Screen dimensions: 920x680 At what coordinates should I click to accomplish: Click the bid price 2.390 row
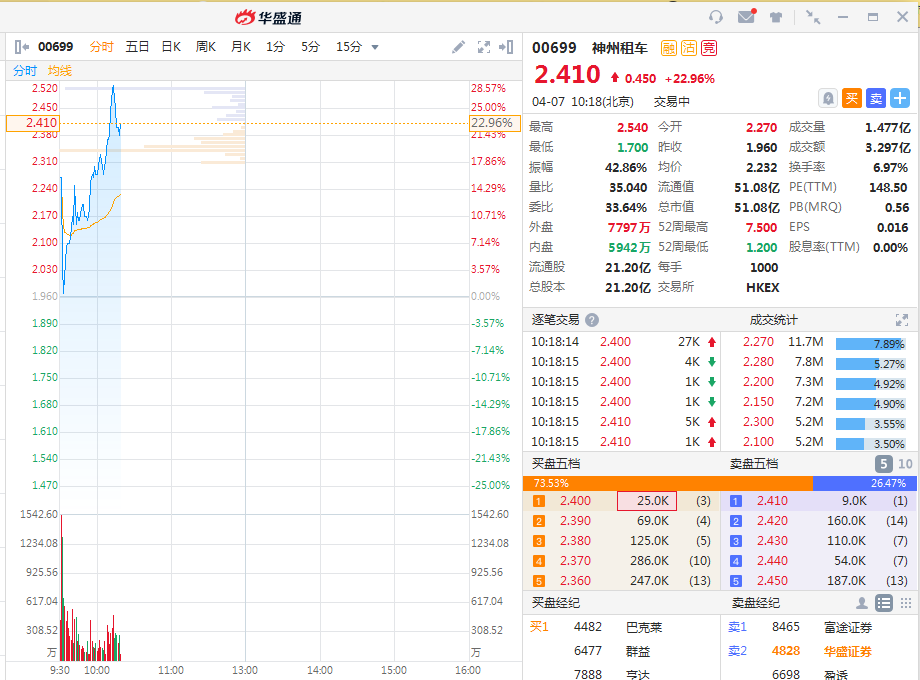pyautogui.click(x=575, y=521)
